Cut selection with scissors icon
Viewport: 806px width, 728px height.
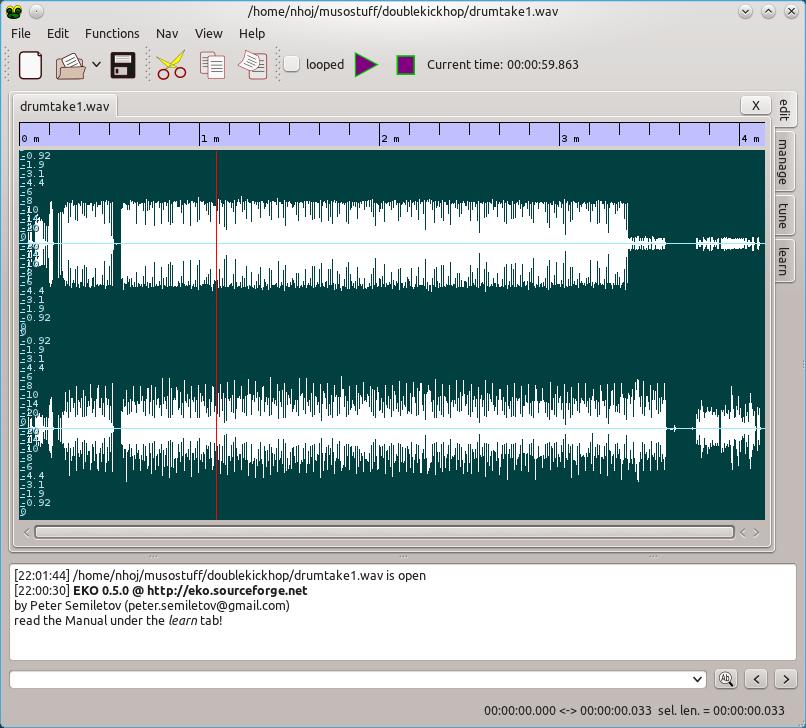[x=171, y=65]
